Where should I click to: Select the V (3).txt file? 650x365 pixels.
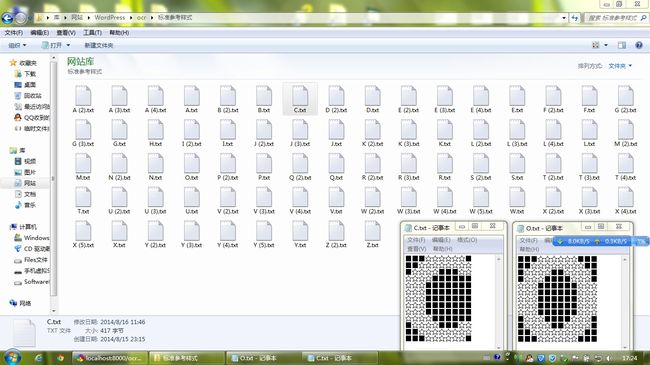[x=264, y=201]
